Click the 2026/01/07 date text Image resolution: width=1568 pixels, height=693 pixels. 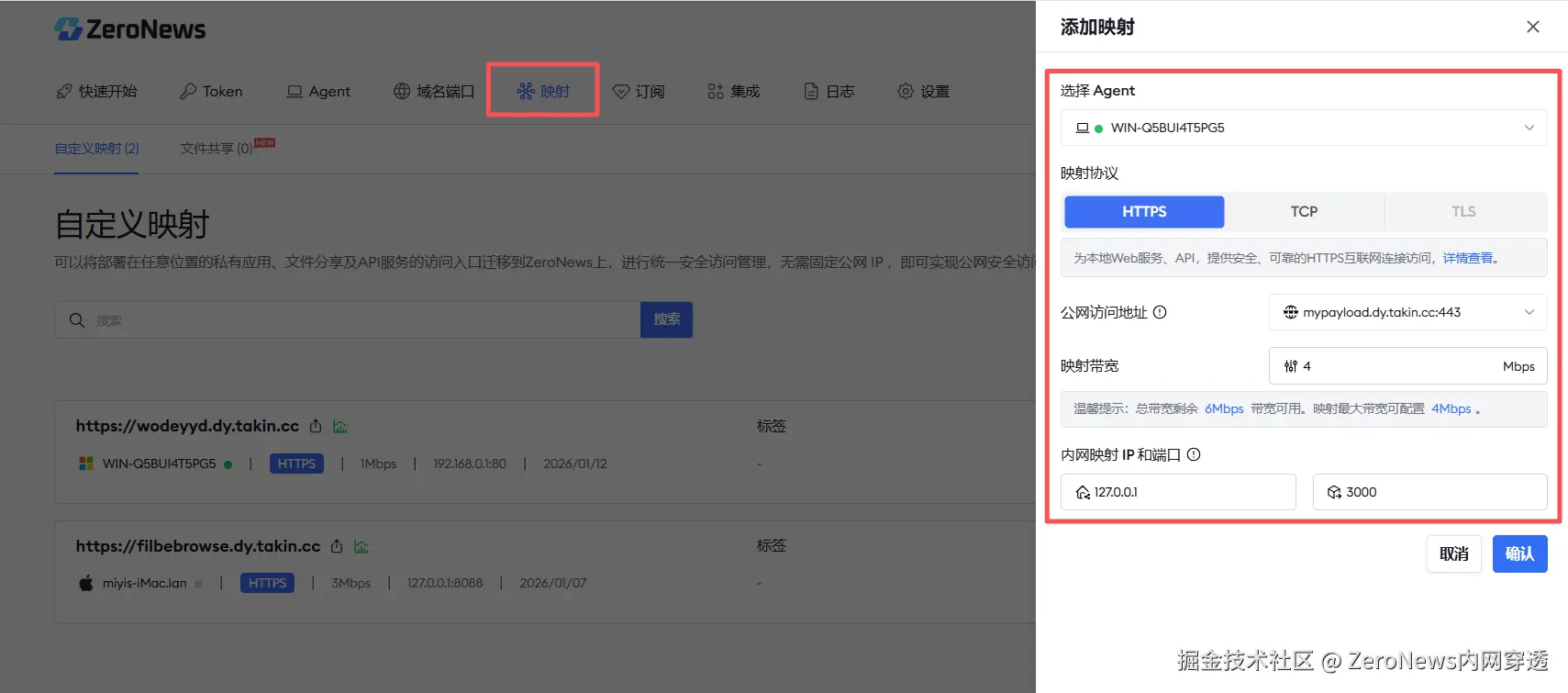[x=553, y=583]
